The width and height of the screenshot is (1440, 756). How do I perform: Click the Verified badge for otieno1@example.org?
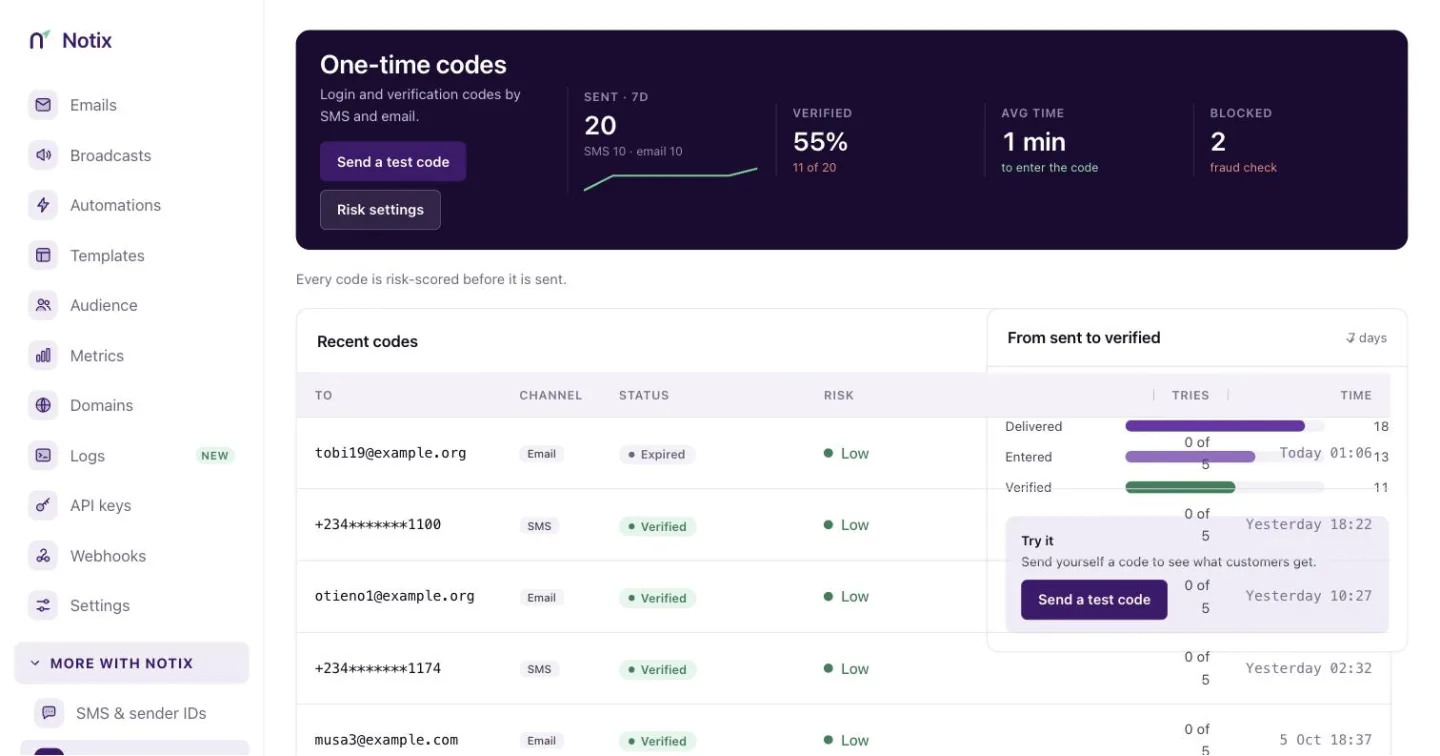[657, 598]
